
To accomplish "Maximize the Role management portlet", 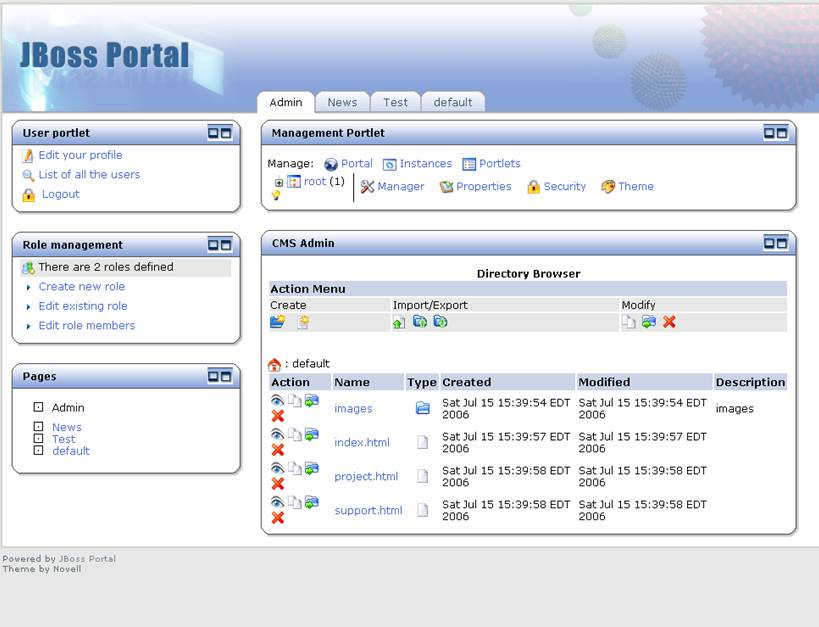I will (x=226, y=245).
